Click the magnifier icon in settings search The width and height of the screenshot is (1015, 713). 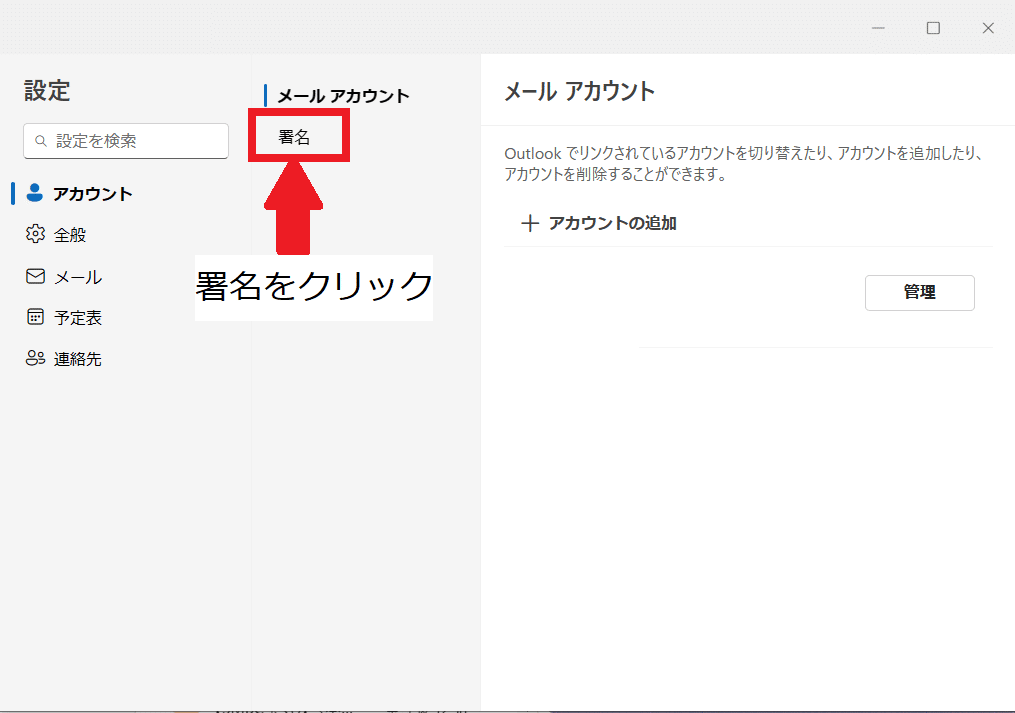pyautogui.click(x=41, y=141)
